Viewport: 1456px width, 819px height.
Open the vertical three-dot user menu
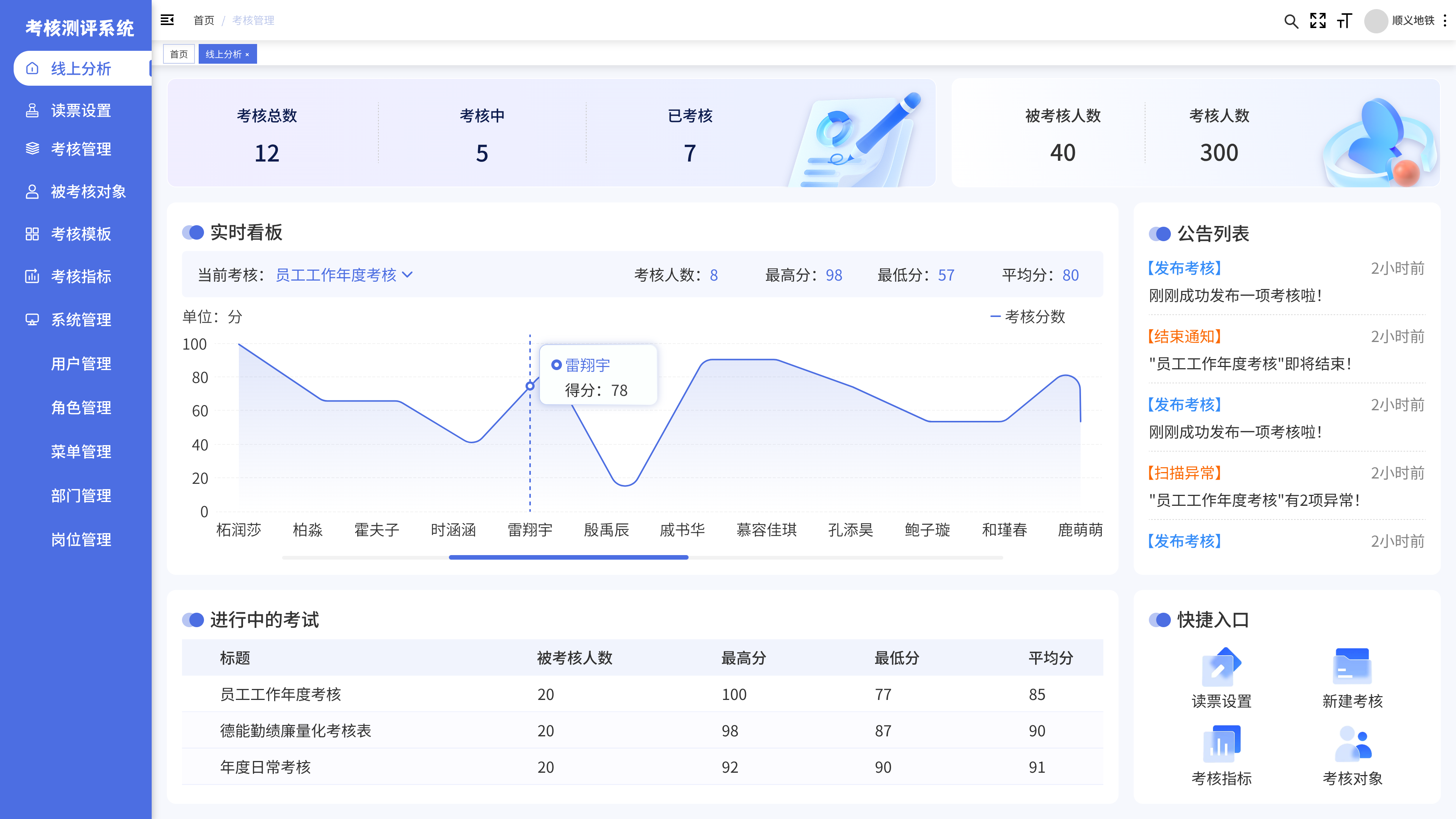tap(1445, 21)
